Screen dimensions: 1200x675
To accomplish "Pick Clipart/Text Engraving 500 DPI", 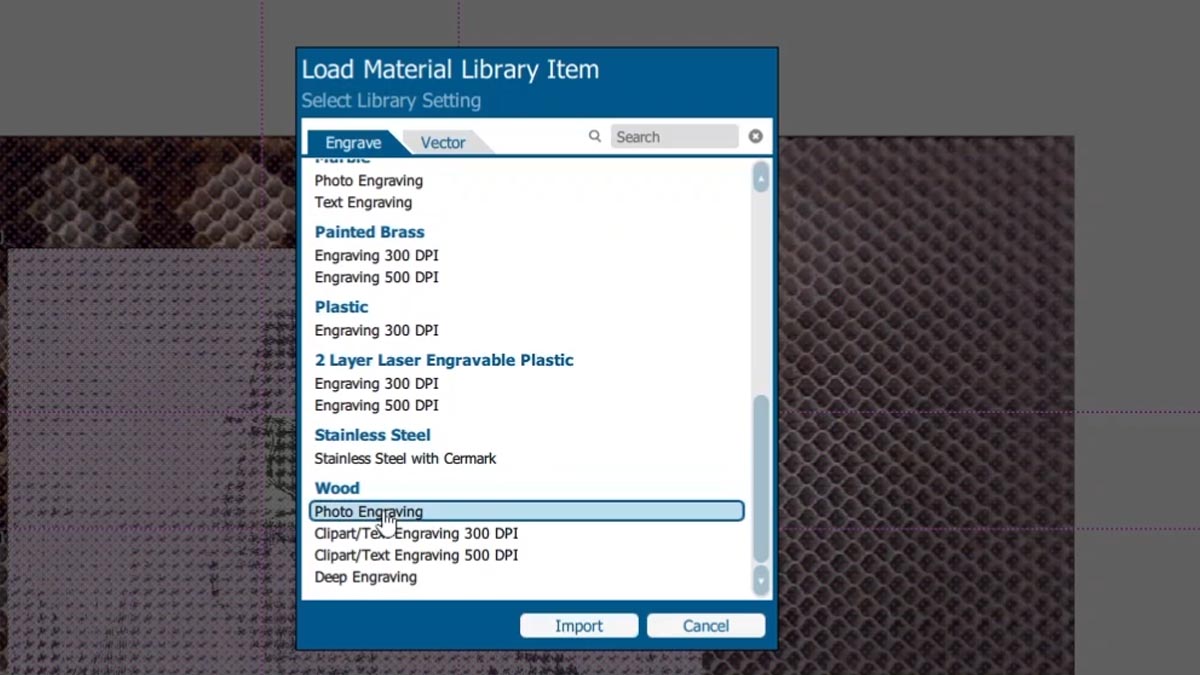I will pyautogui.click(x=416, y=555).
